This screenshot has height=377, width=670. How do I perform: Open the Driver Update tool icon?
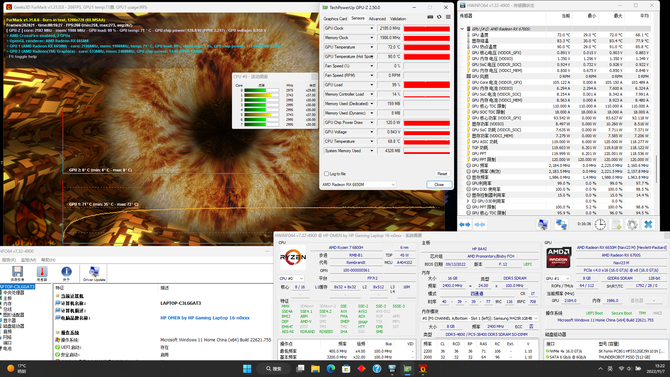tap(94, 272)
